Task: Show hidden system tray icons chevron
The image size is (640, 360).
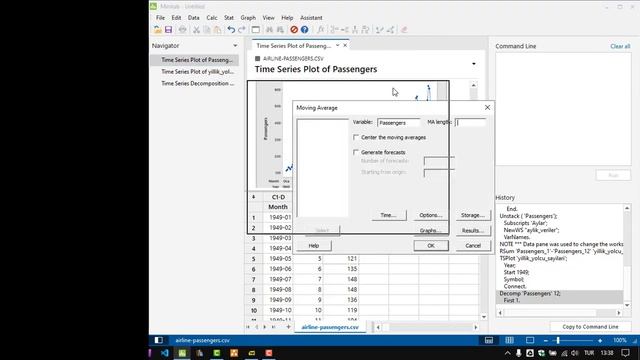Action: point(507,353)
